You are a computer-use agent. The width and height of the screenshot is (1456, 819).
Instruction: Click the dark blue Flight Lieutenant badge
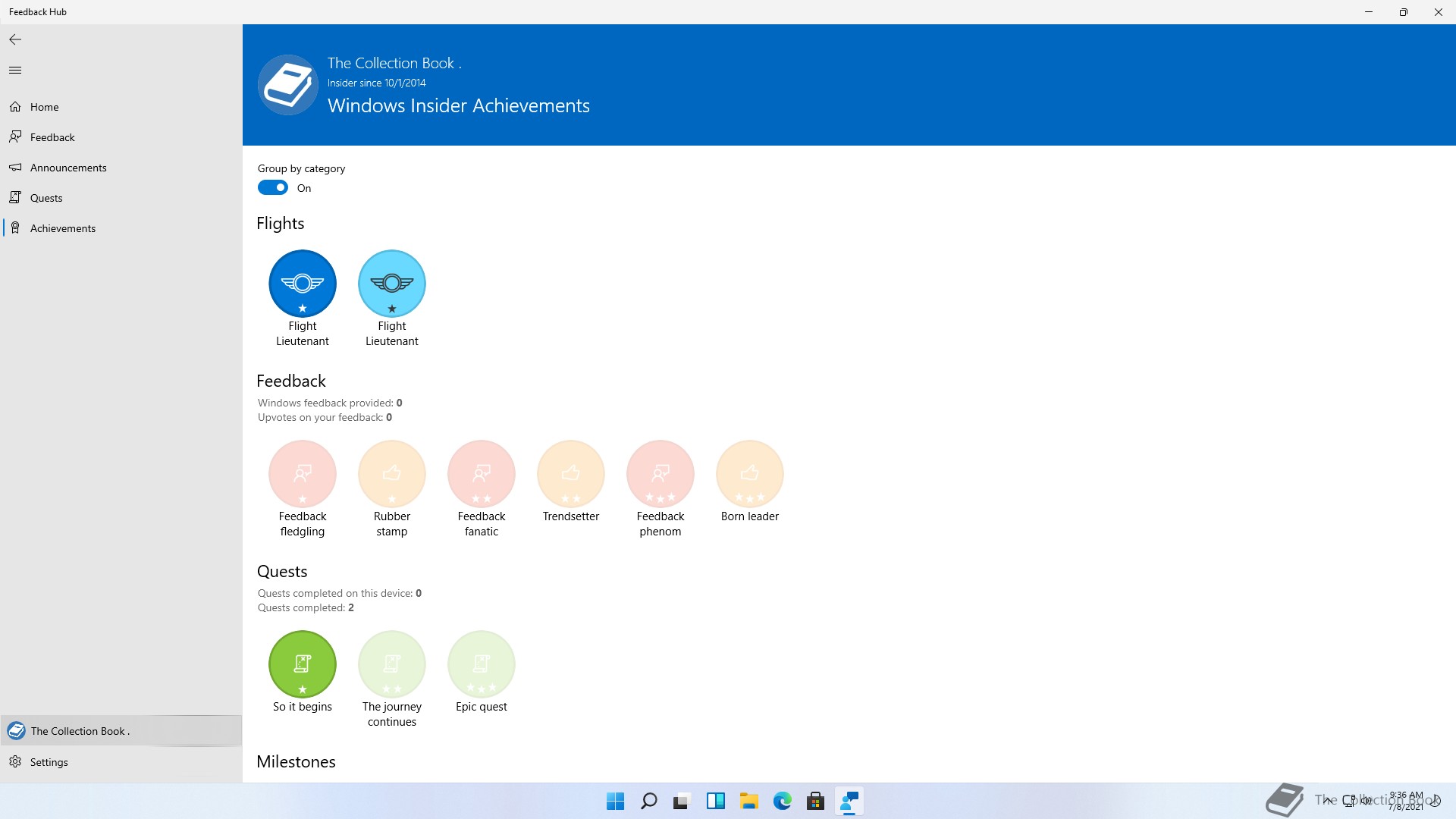coord(303,284)
